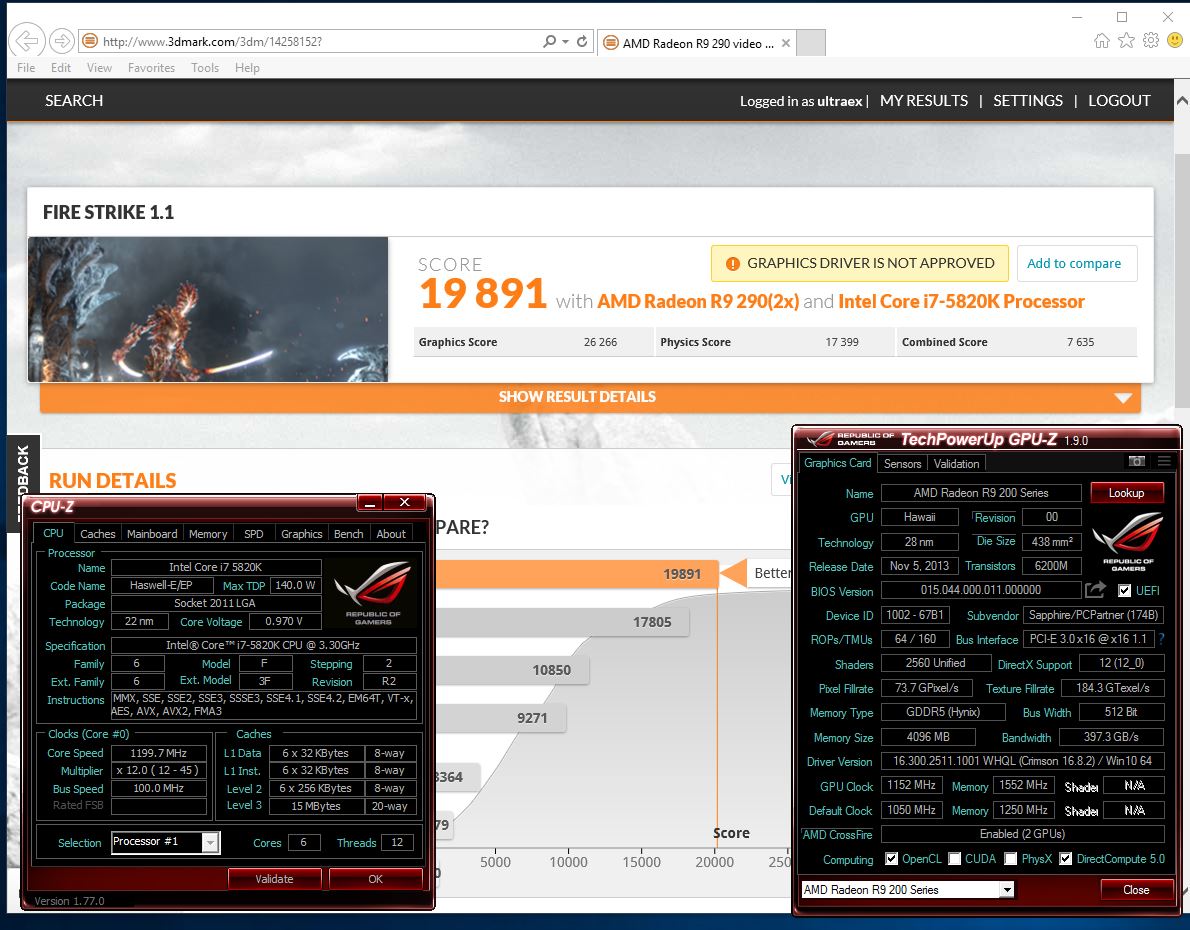This screenshot has width=1190, height=930.
Task: Switch to CPU-Z Bench tab
Action: [x=348, y=534]
